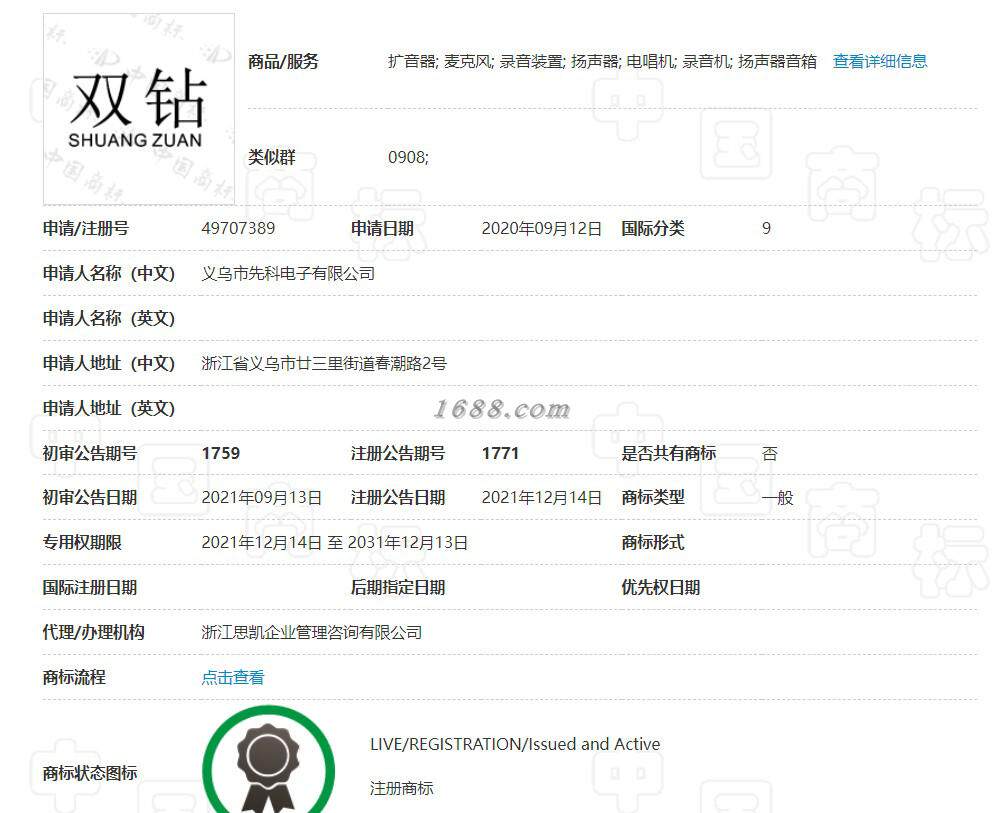1003x813 pixels.
Task: Click the goods list starting with 扩音器; 麦克风
Action: pyautogui.click(x=602, y=61)
